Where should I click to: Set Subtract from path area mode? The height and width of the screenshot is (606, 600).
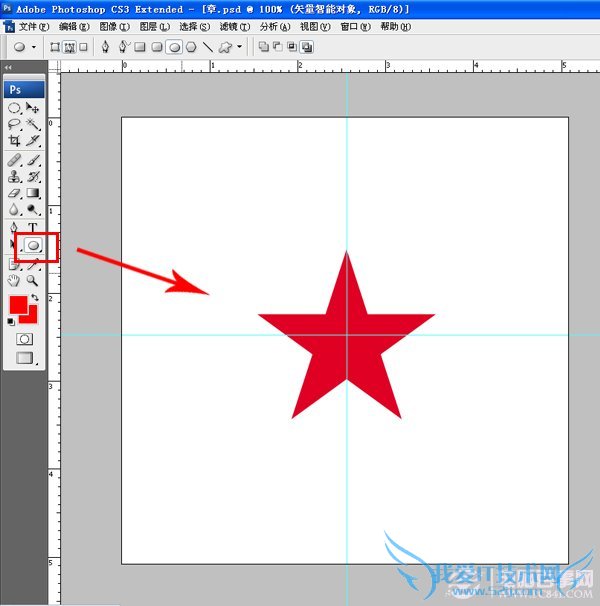pyautogui.click(x=278, y=47)
